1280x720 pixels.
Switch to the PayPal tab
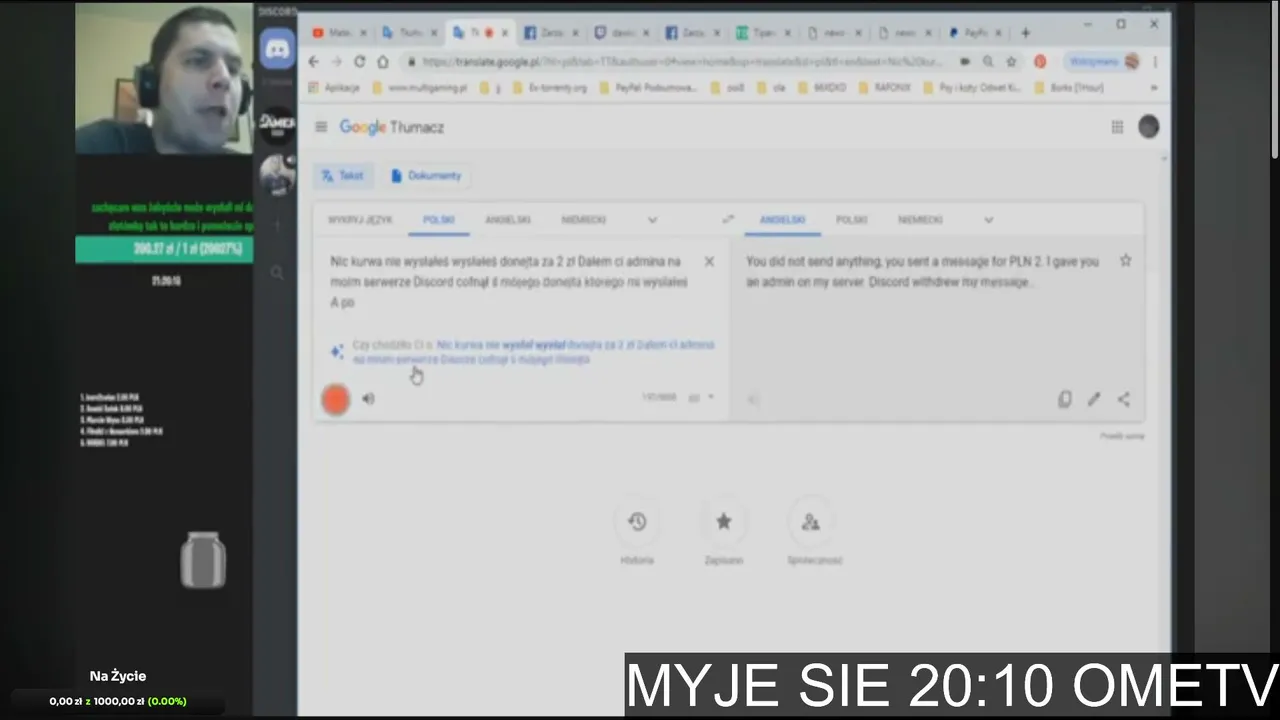click(x=974, y=33)
